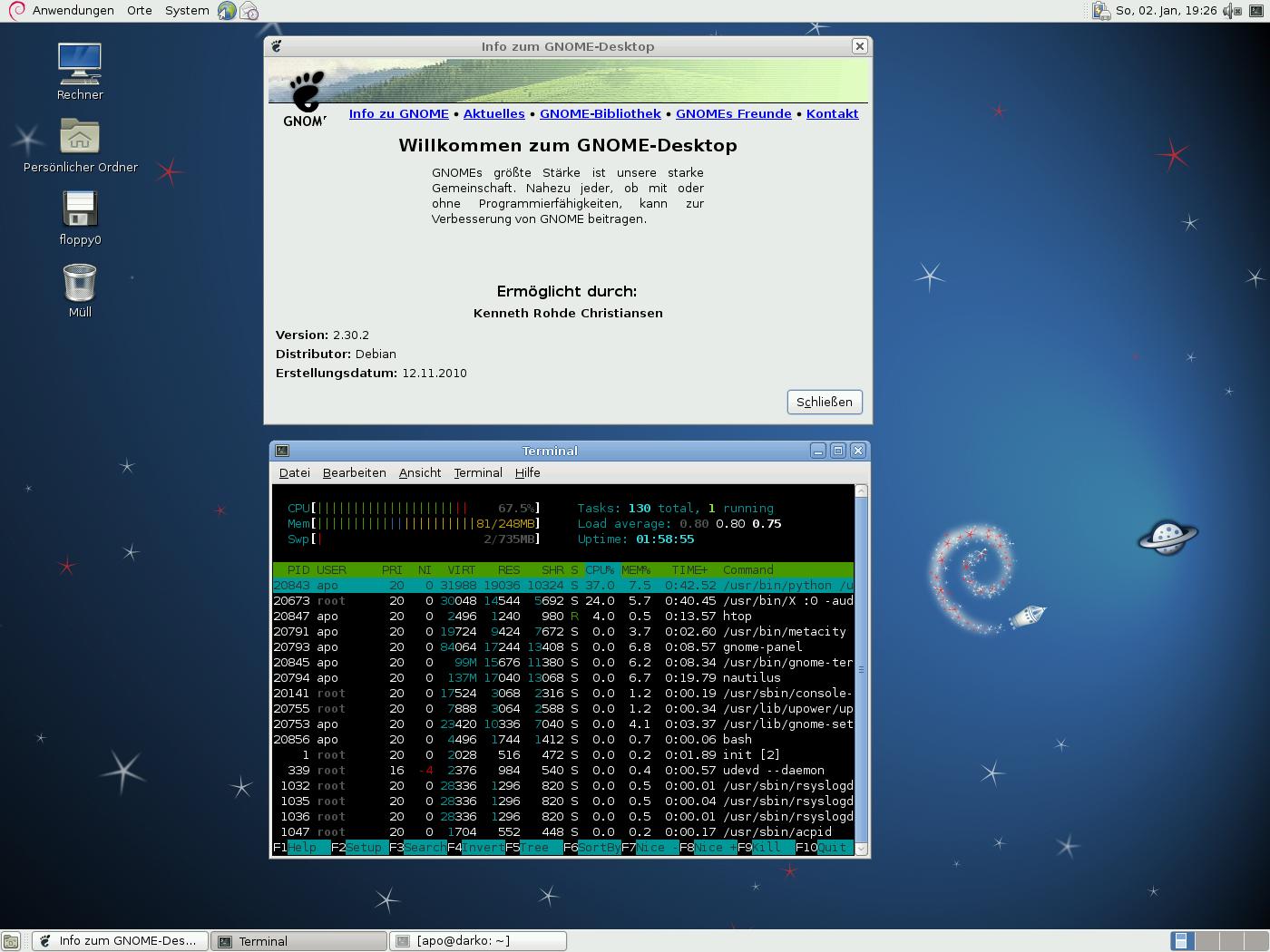Open the Orte menu
This screenshot has height=952, width=1270.
pos(140,11)
